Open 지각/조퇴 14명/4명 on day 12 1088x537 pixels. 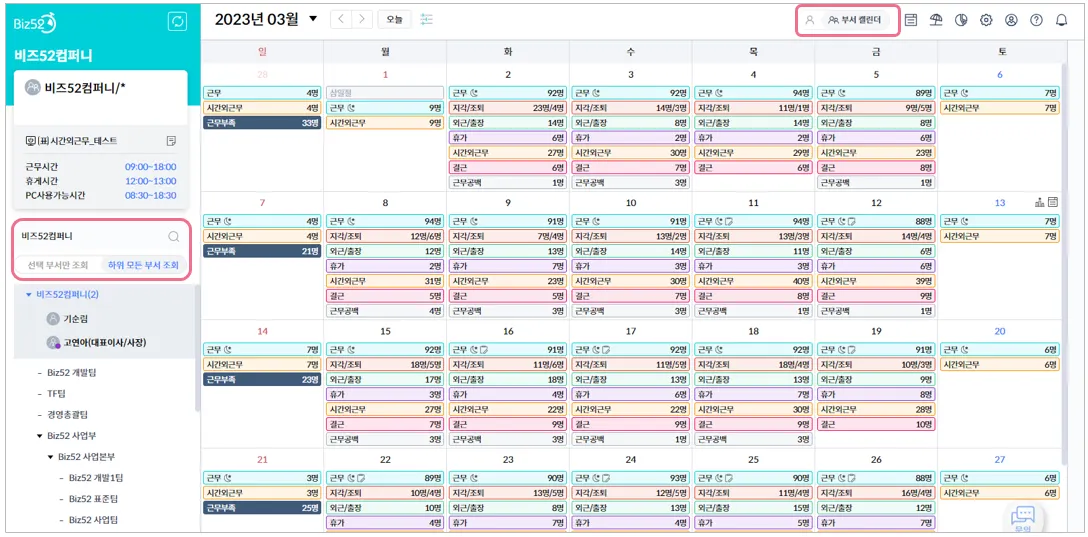click(876, 236)
